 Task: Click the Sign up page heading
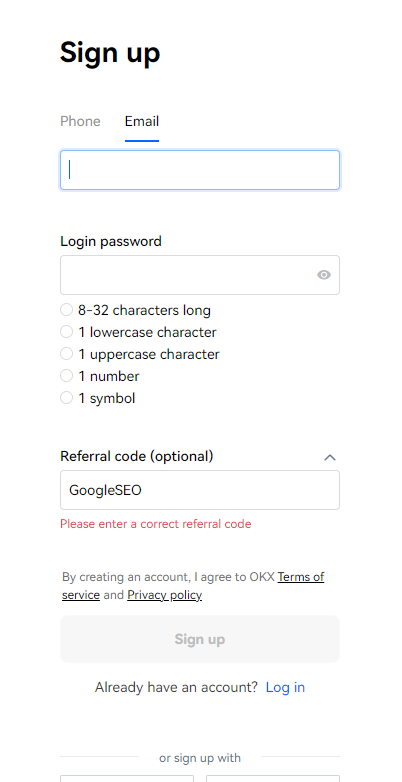tap(110, 53)
